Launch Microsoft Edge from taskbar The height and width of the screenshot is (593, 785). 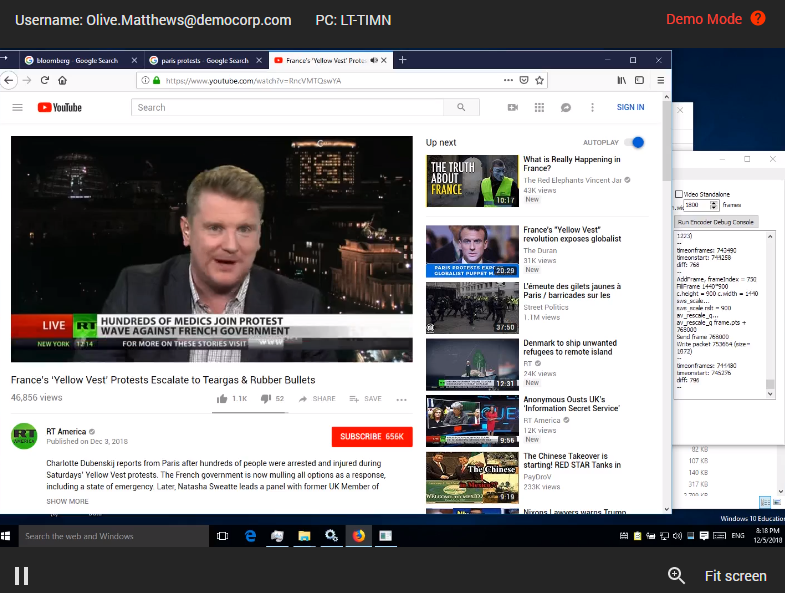pos(250,536)
